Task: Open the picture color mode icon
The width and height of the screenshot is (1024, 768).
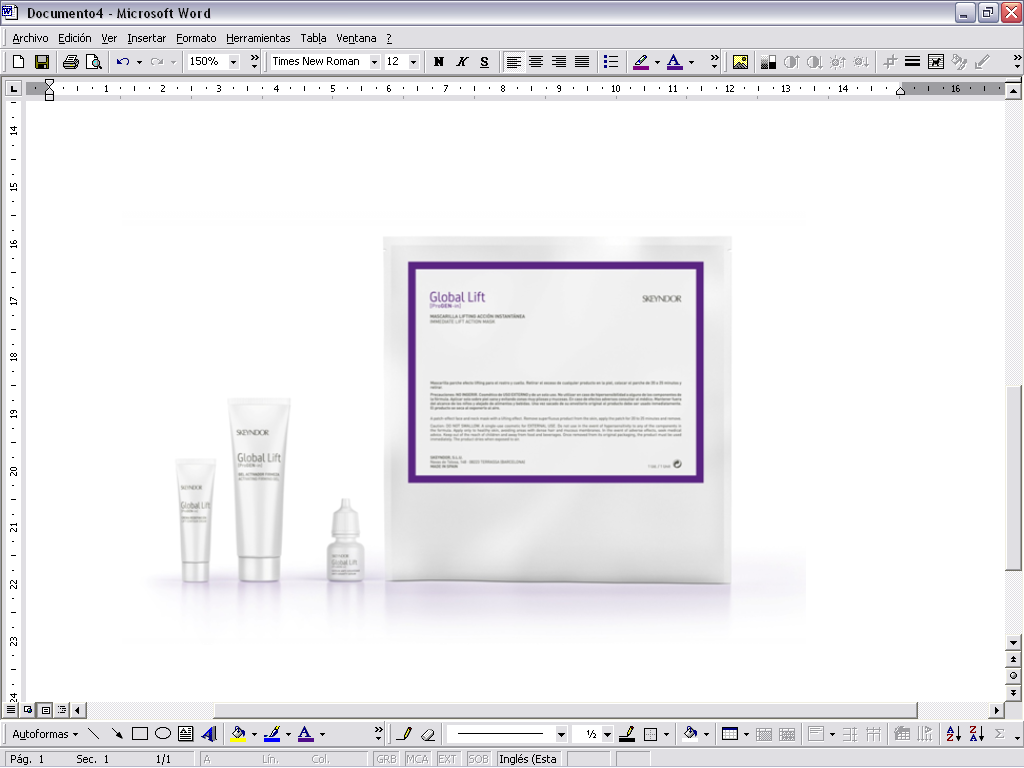Action: 768,62
